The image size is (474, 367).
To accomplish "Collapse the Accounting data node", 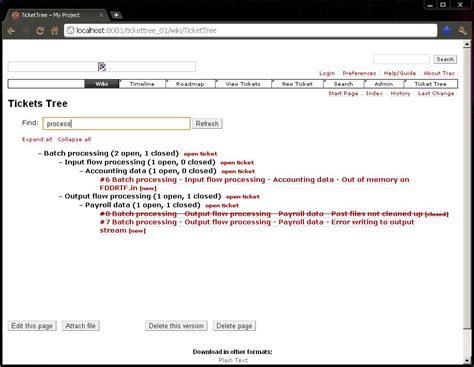I will click(x=81, y=171).
